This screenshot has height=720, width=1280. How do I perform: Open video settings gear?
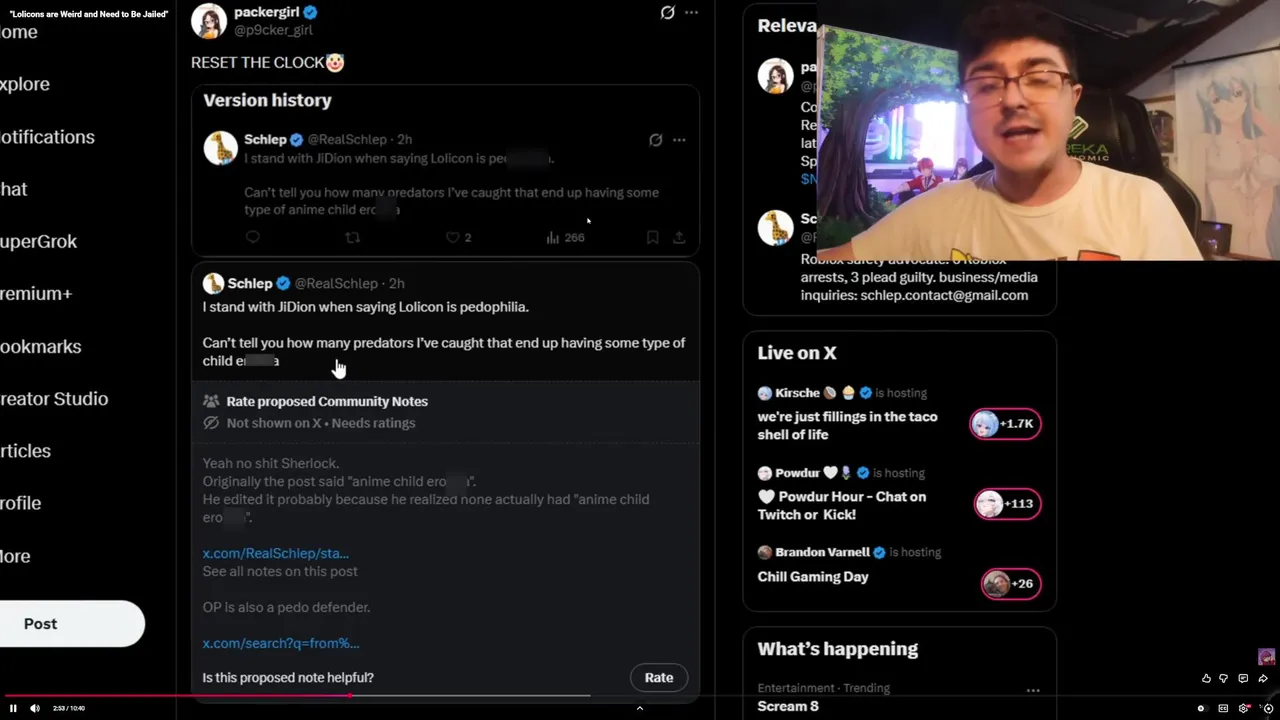(1243, 708)
